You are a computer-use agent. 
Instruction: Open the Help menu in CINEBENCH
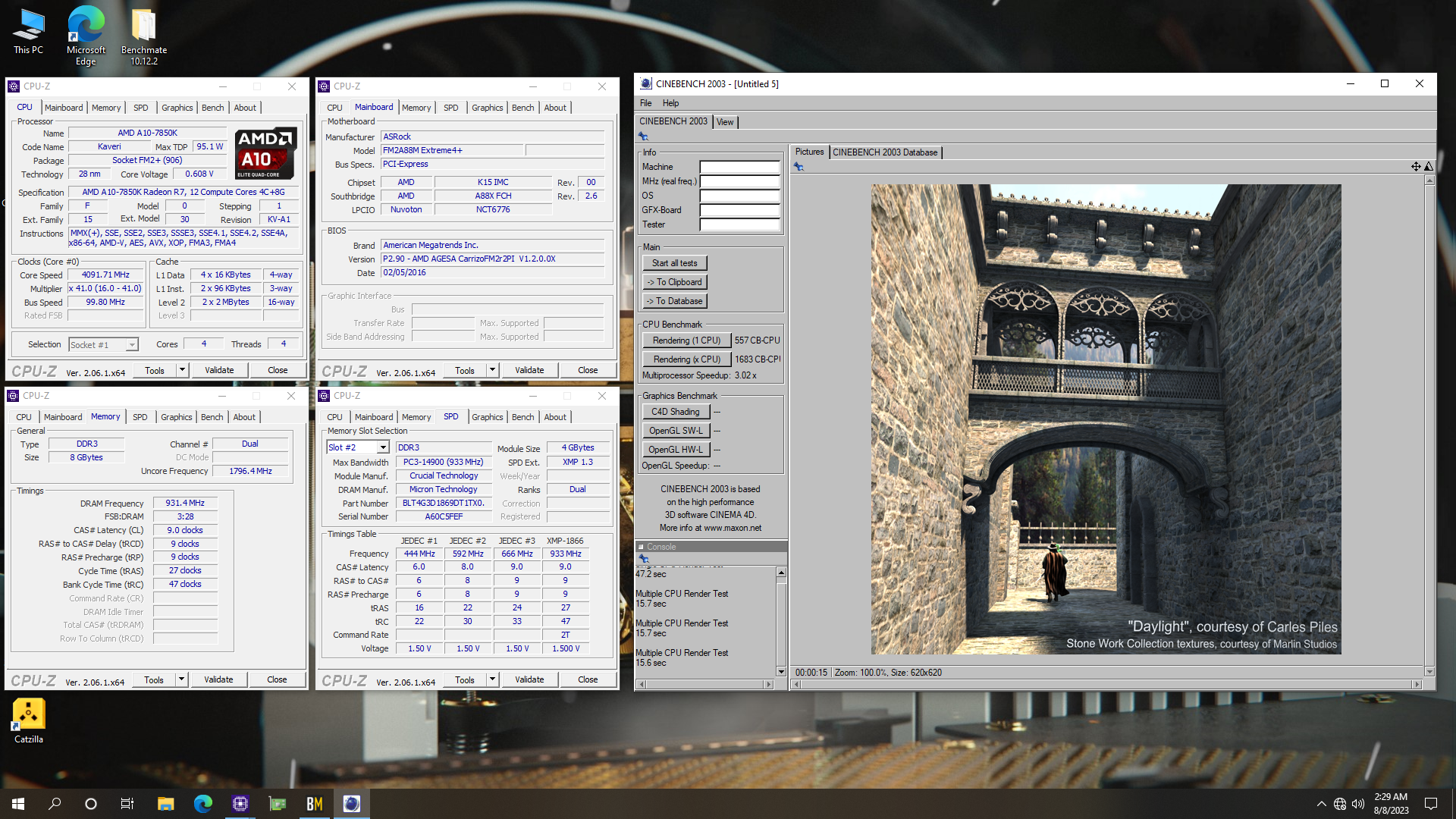(670, 103)
